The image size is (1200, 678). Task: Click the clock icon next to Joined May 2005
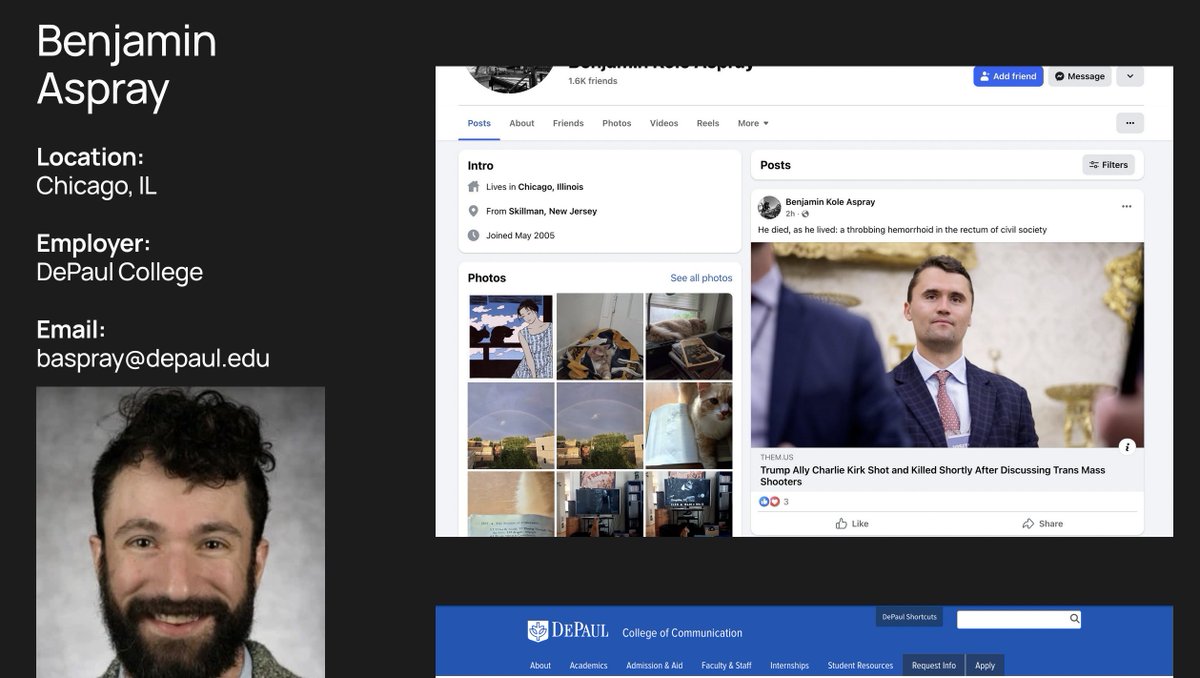point(474,236)
